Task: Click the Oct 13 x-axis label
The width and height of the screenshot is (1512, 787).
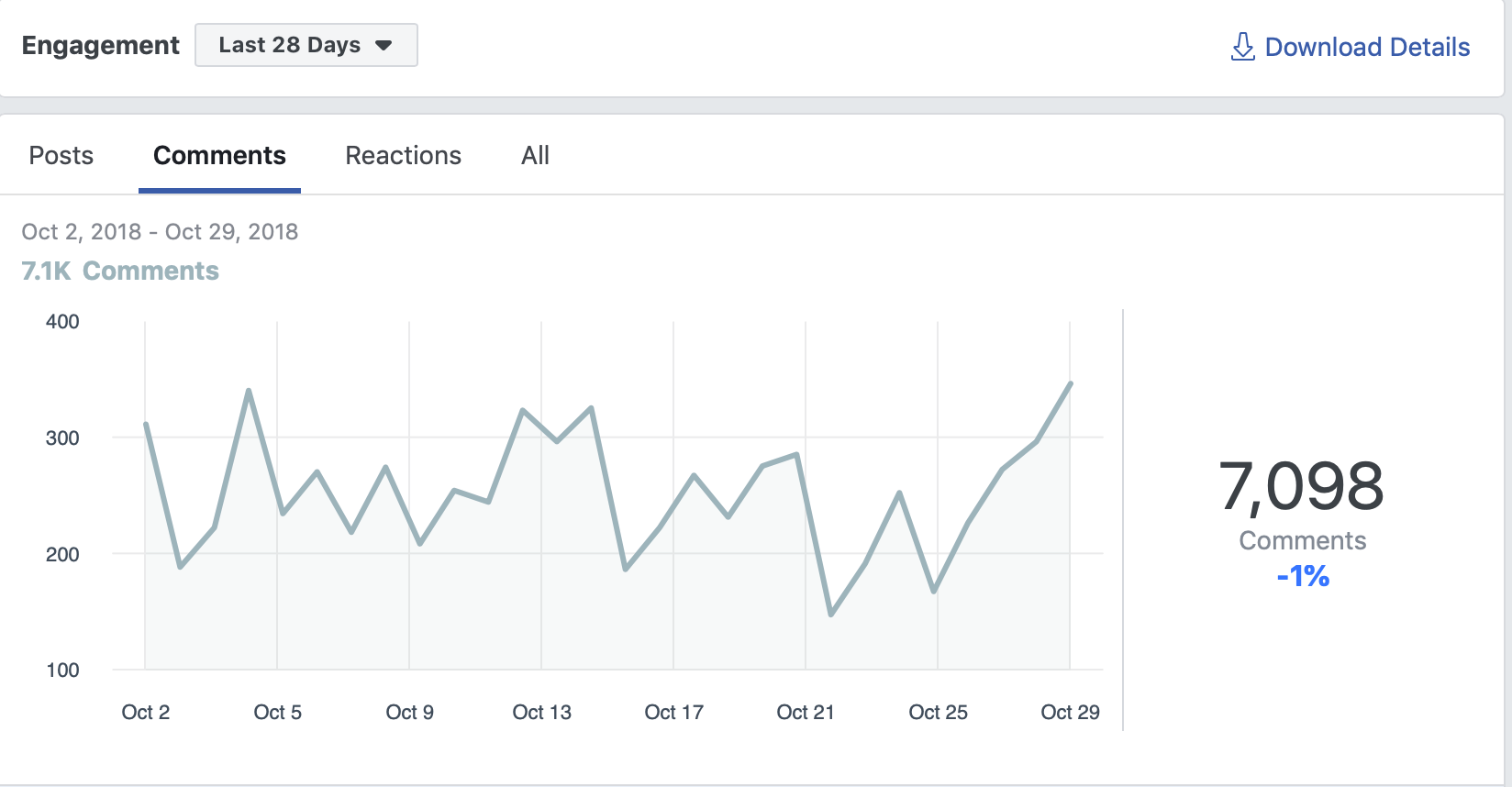Action: coord(541,712)
